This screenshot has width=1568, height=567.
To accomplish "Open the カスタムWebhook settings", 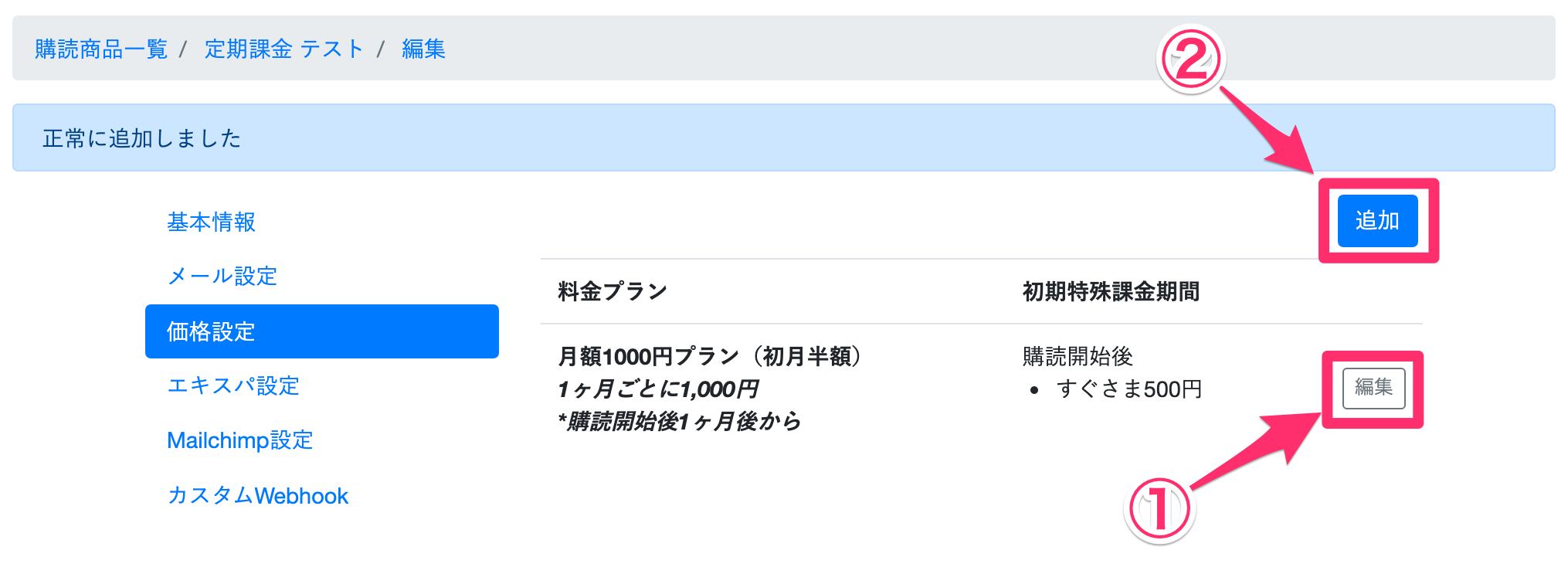I will click(257, 496).
